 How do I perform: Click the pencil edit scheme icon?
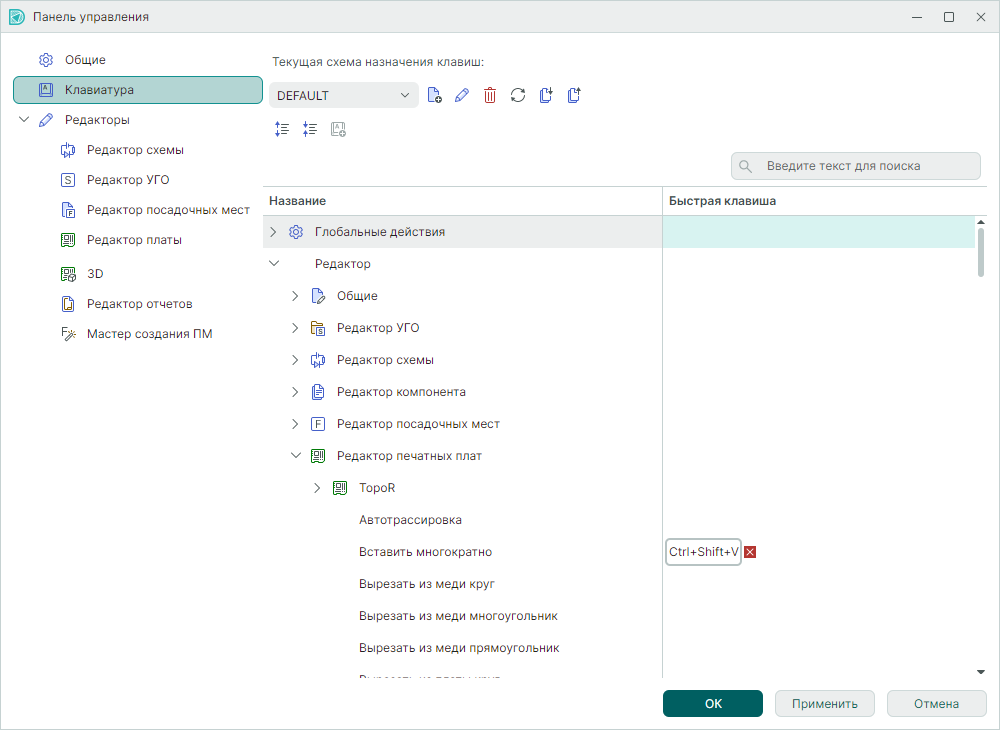coord(462,96)
